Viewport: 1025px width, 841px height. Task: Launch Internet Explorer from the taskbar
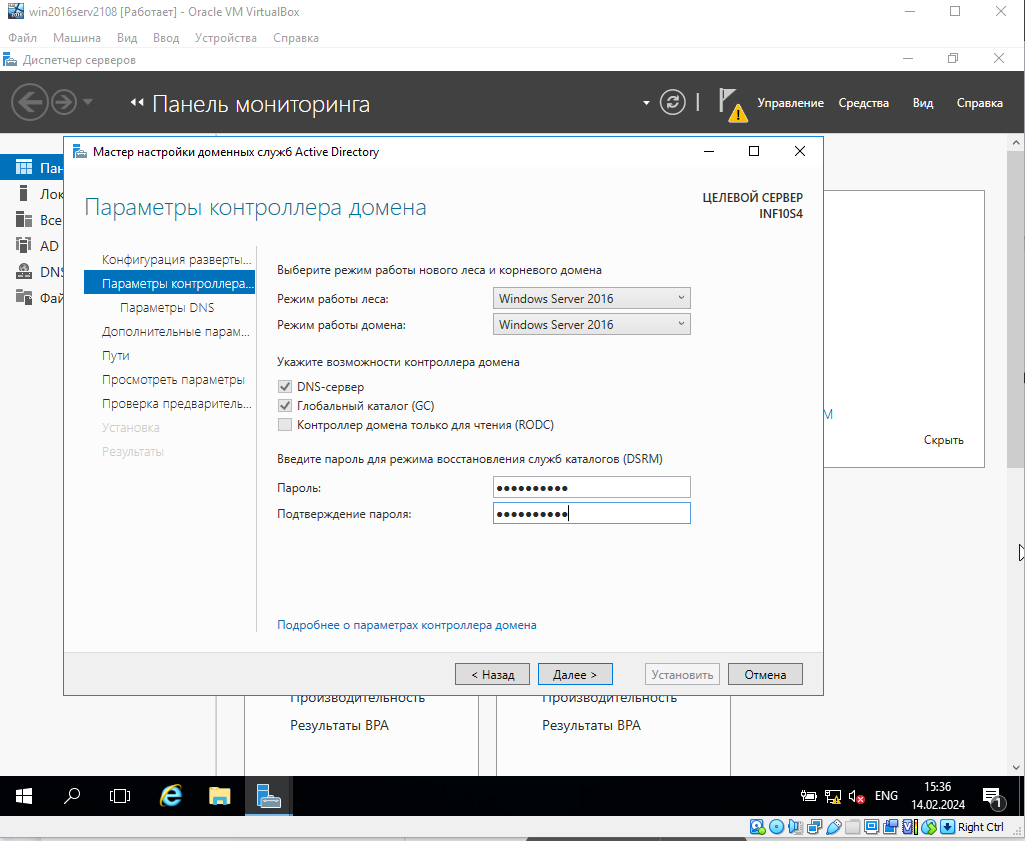[171, 796]
